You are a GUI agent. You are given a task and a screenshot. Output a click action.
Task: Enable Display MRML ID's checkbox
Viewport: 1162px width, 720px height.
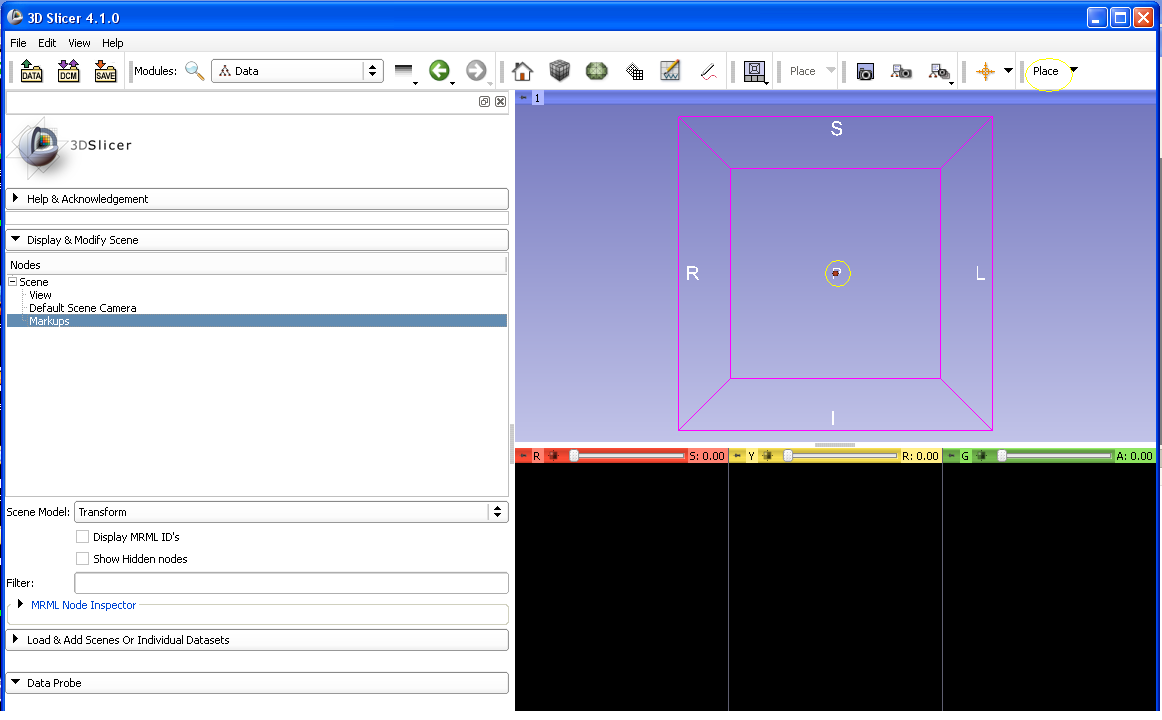coord(83,537)
